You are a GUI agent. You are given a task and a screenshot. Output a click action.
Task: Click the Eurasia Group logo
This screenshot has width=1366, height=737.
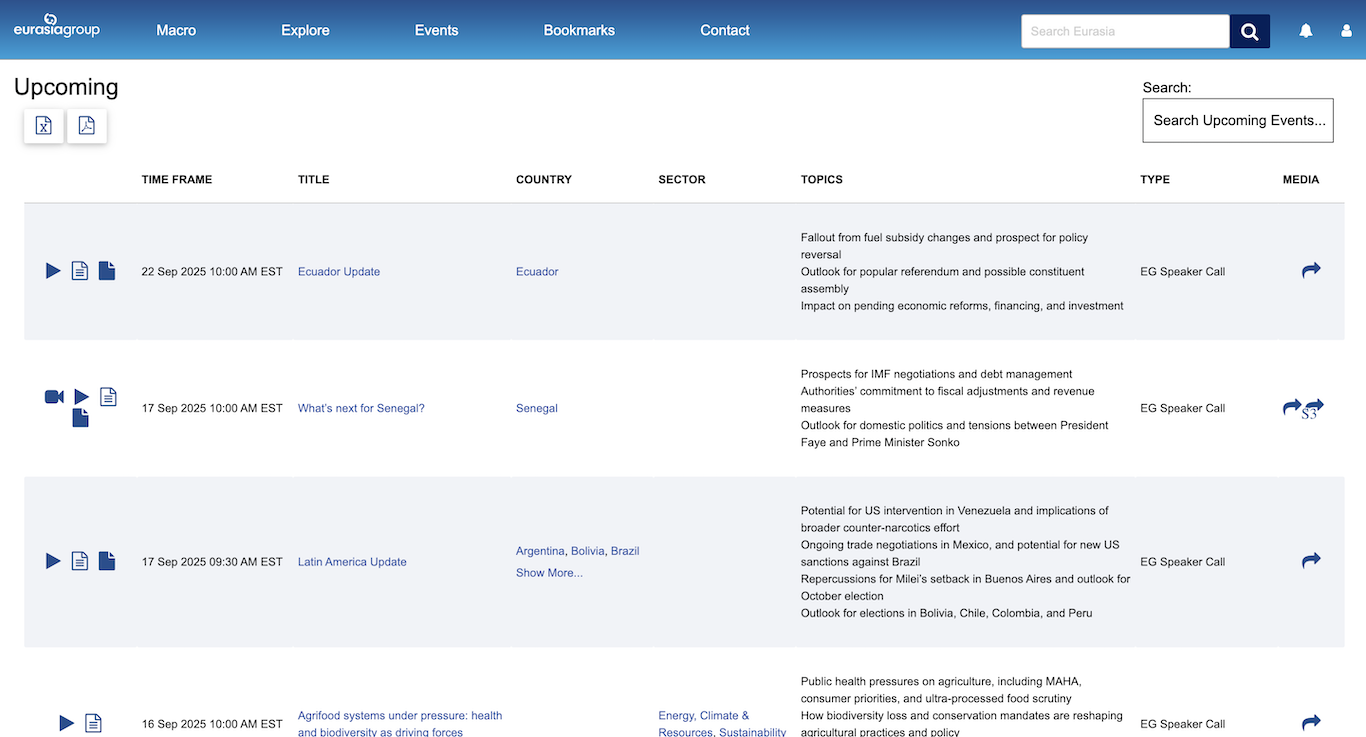tap(57, 27)
